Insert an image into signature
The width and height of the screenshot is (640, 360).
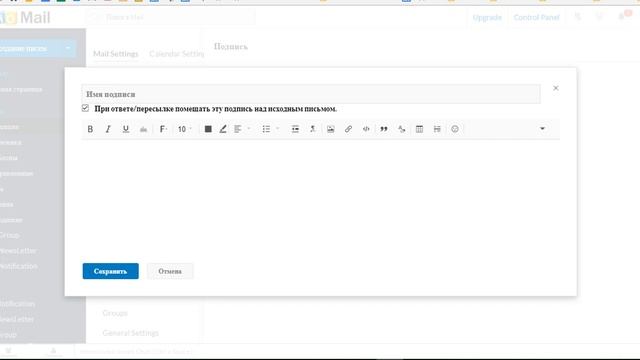tap(331, 129)
